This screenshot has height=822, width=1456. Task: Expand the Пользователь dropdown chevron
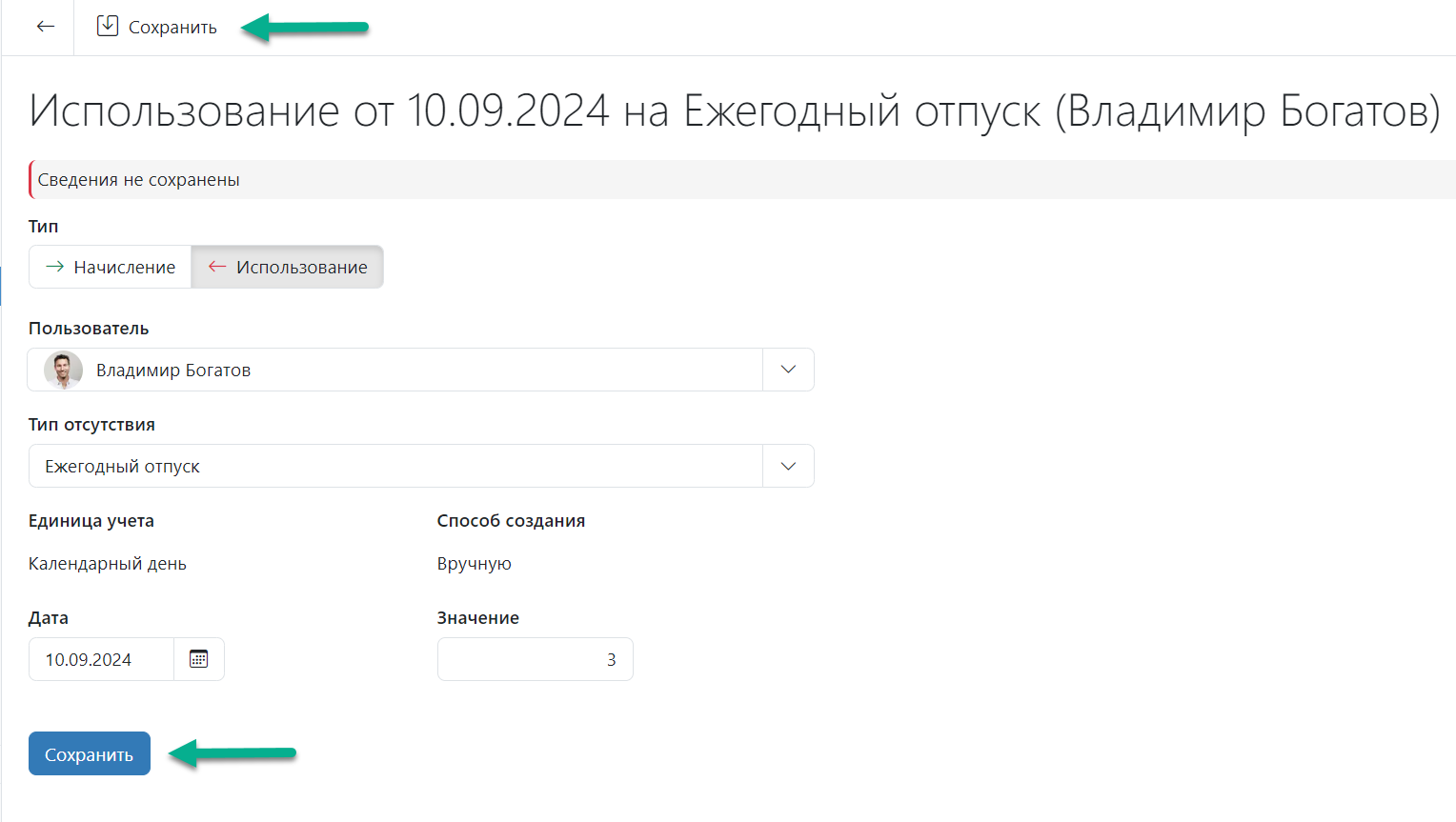click(788, 370)
